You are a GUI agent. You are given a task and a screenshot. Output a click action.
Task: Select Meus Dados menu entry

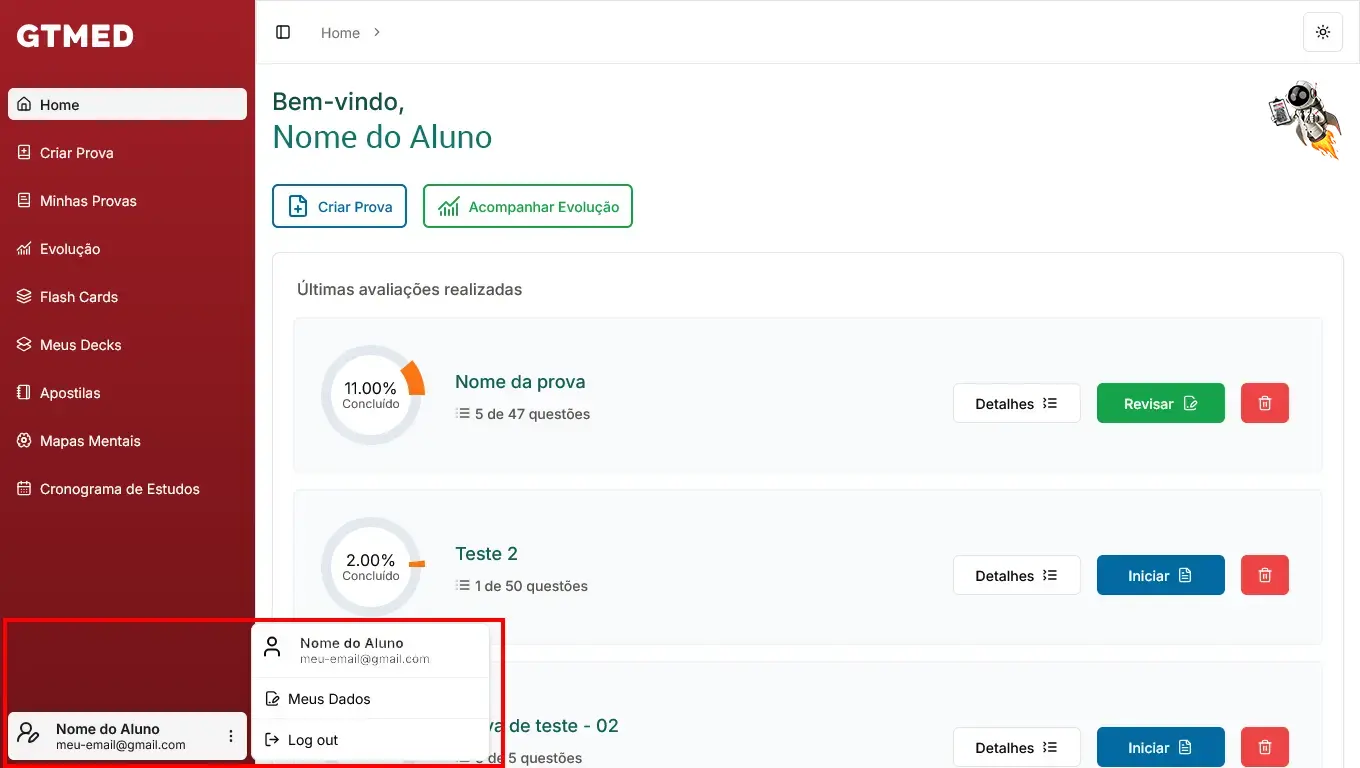[329, 699]
